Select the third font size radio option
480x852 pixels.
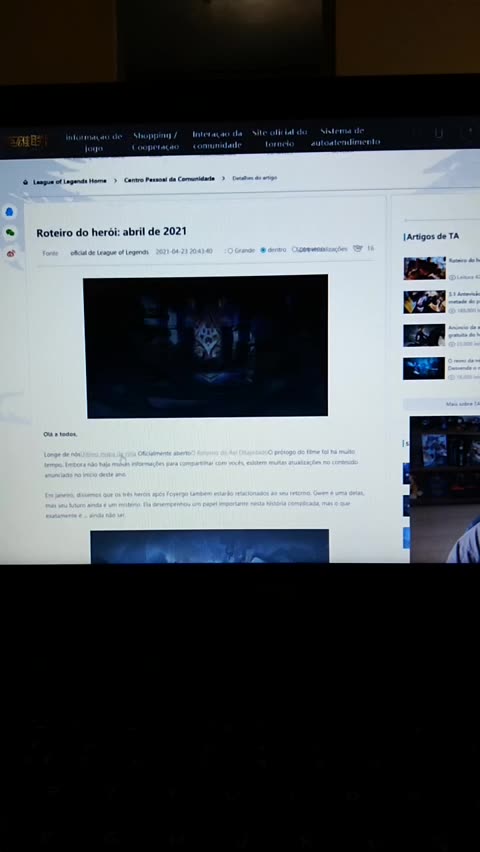tap(295, 249)
